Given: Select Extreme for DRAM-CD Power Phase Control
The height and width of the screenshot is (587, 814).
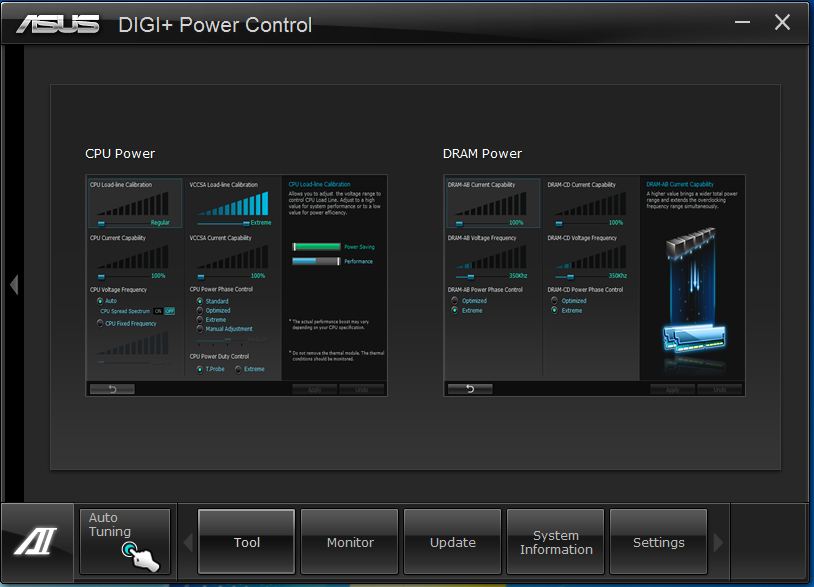Looking at the screenshot, I should [x=554, y=310].
